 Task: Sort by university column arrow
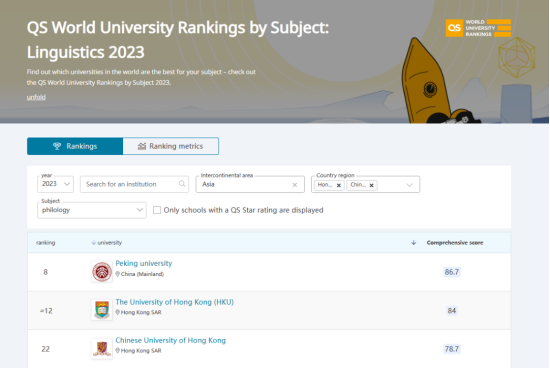94,242
